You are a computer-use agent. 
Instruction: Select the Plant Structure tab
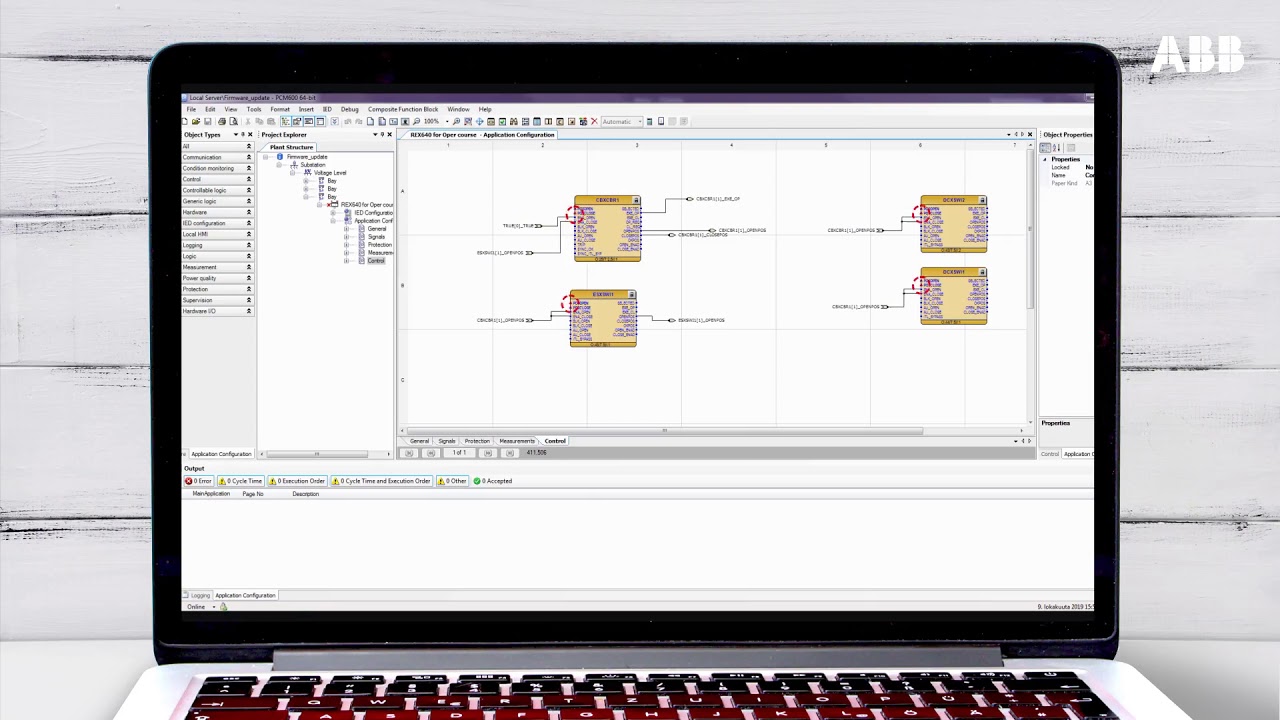pos(291,147)
